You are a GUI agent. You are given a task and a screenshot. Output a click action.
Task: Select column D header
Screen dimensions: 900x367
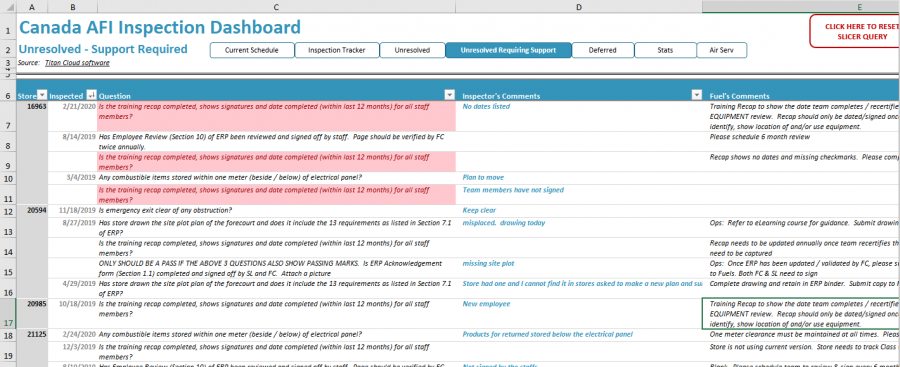point(579,7)
